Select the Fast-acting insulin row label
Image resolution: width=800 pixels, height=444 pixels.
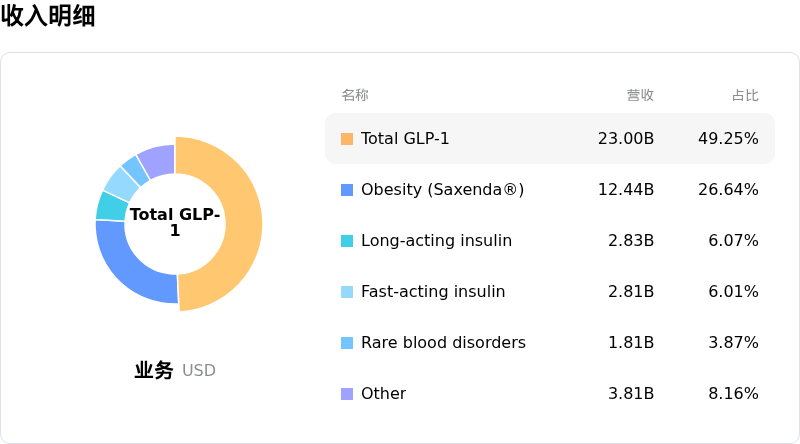coord(433,292)
